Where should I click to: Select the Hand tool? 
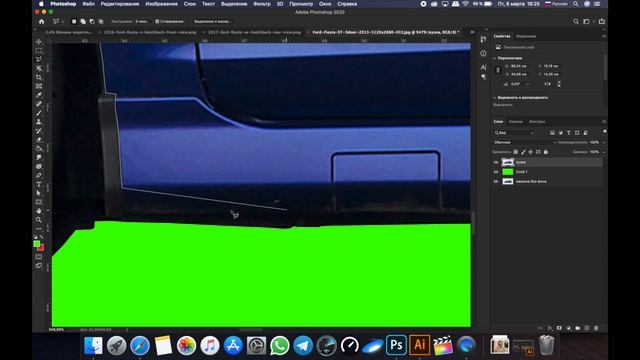[39, 211]
